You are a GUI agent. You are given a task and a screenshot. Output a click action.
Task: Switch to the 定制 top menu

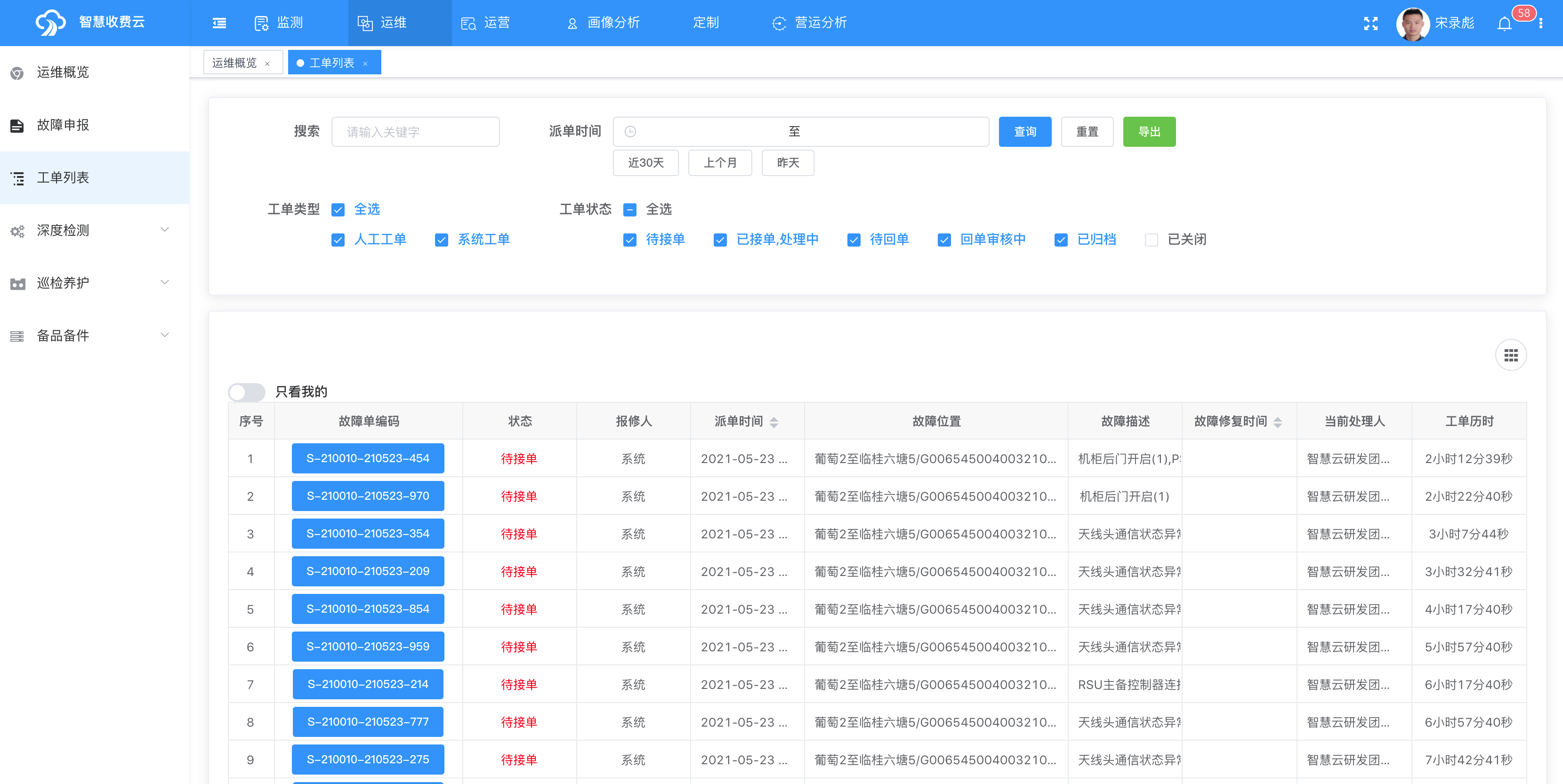706,23
